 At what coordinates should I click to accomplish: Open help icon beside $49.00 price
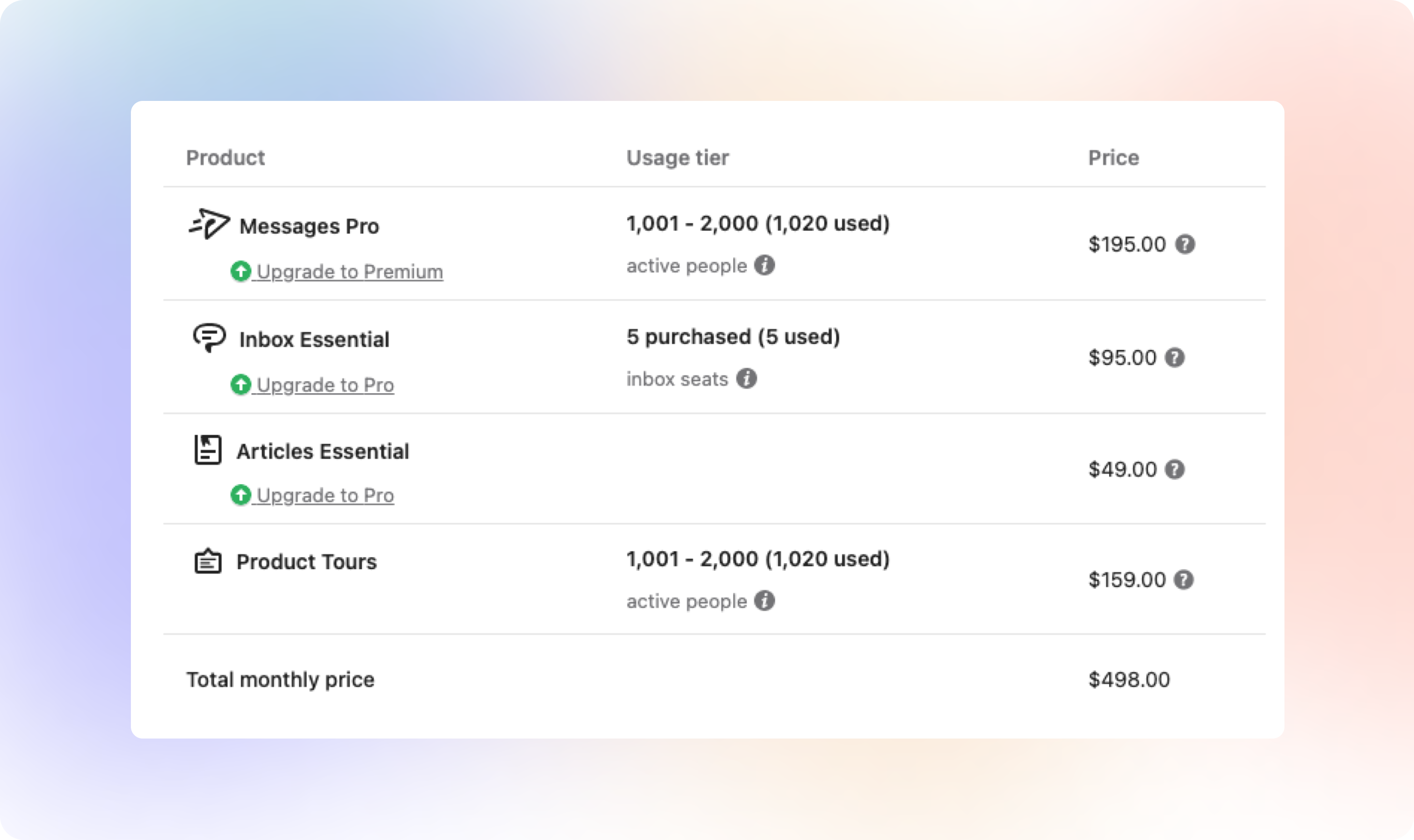[1174, 469]
